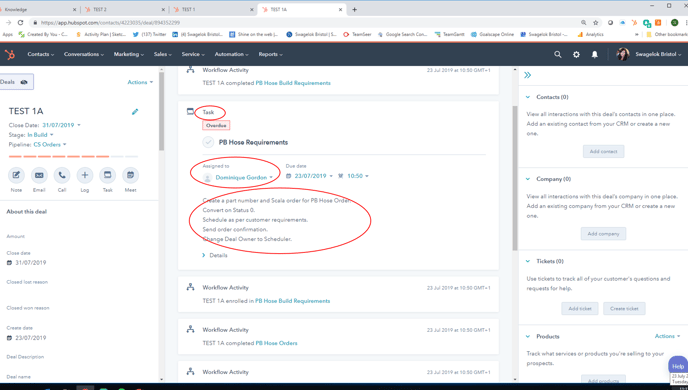Switch to the TEST 2 browser tab
This screenshot has width=688, height=390.
tap(125, 9)
